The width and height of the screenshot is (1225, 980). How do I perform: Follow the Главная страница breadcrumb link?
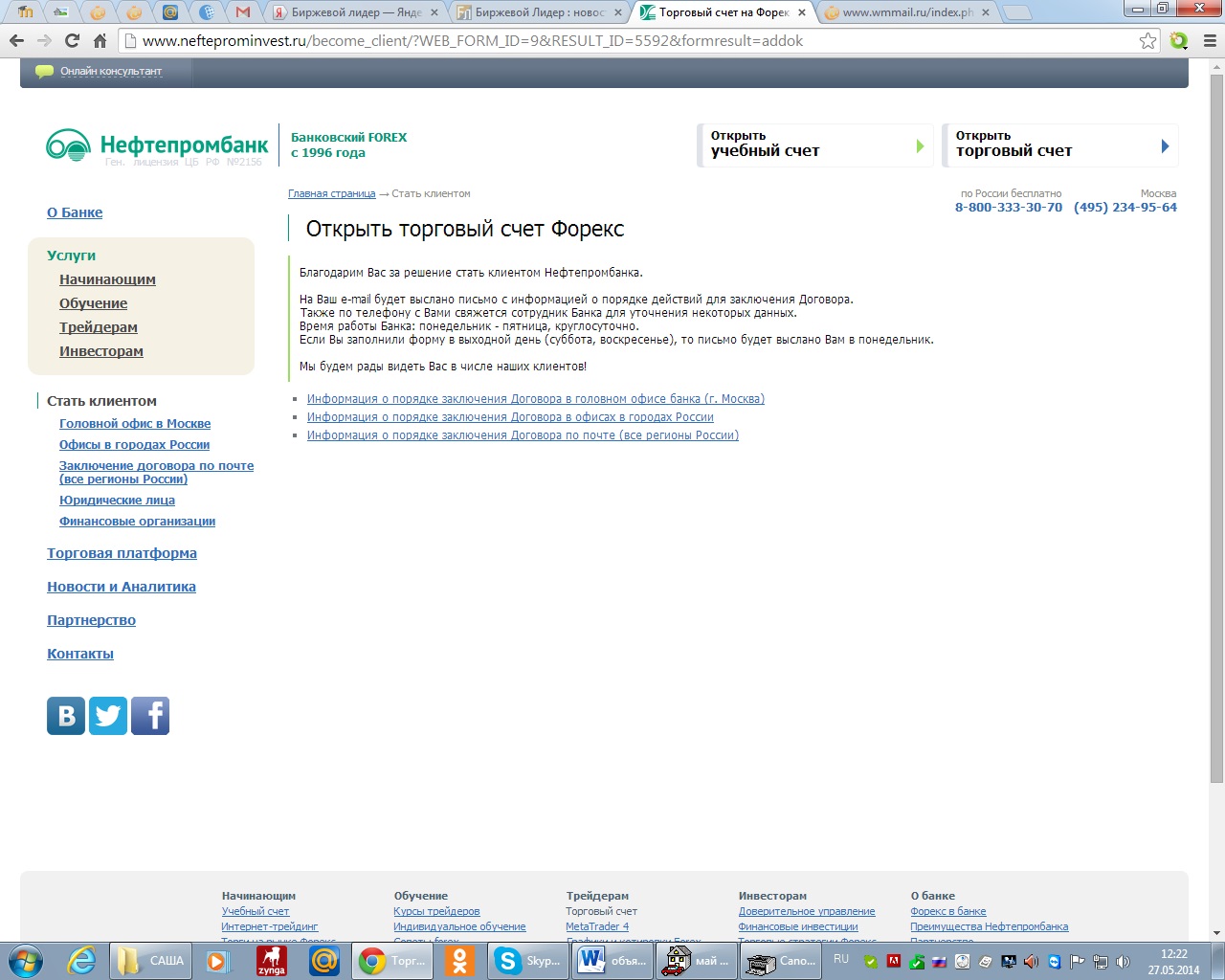click(x=332, y=193)
